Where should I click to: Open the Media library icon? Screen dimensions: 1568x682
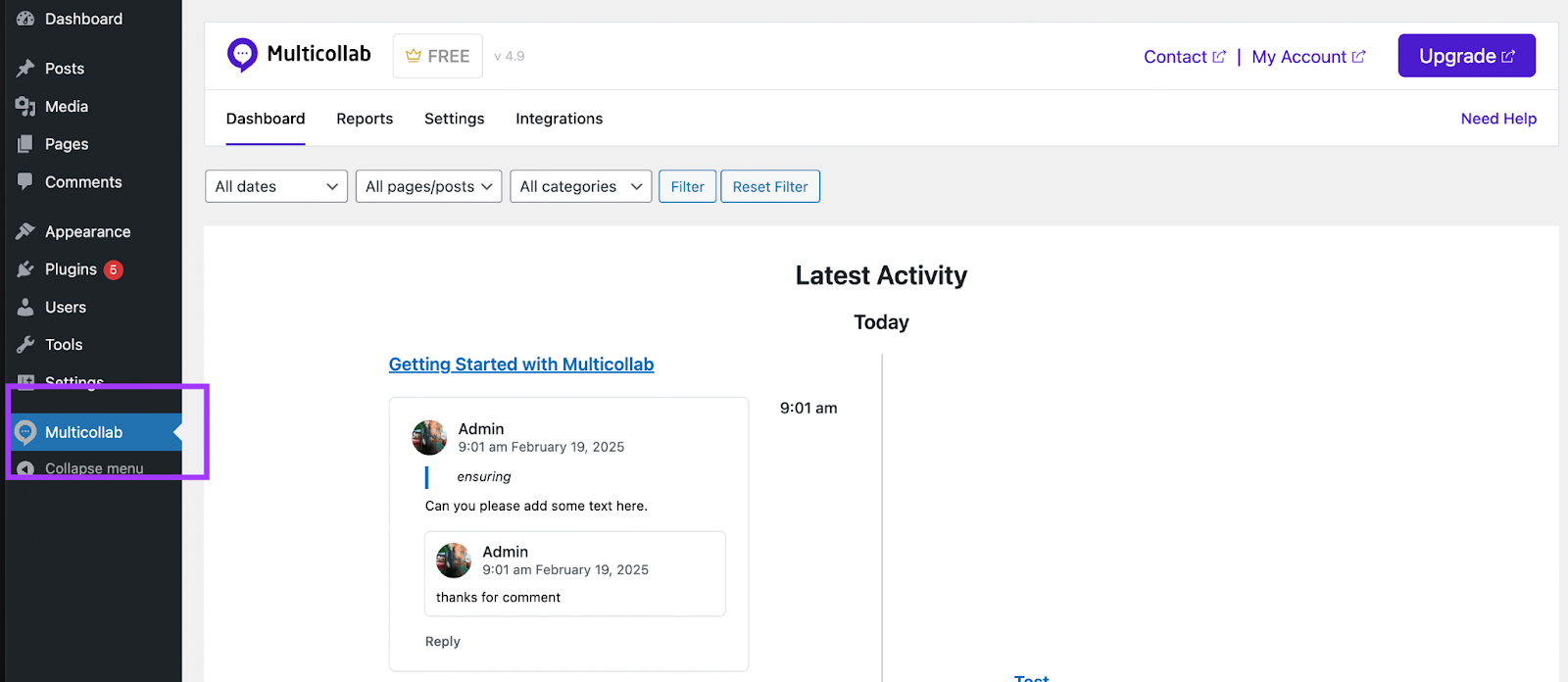pos(25,106)
